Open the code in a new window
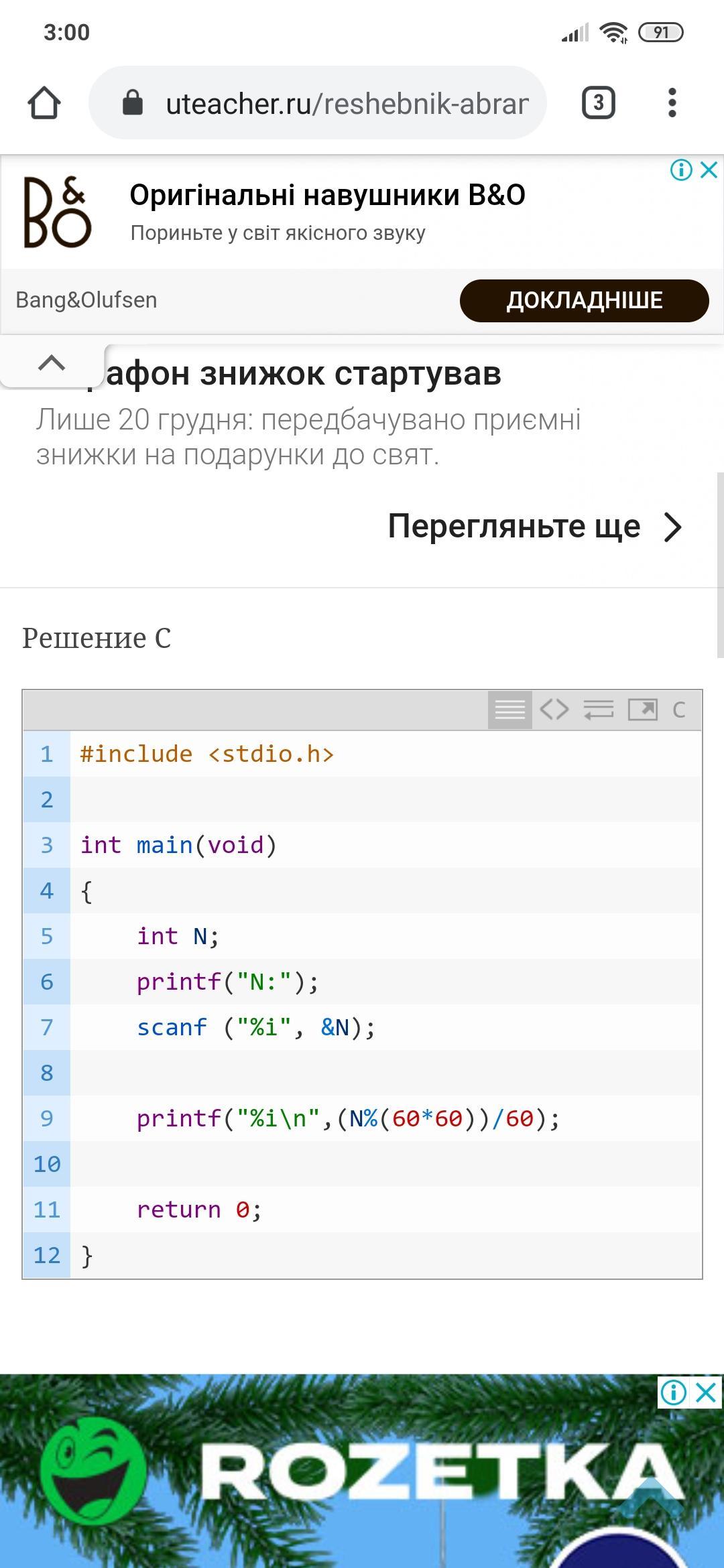 [x=642, y=710]
